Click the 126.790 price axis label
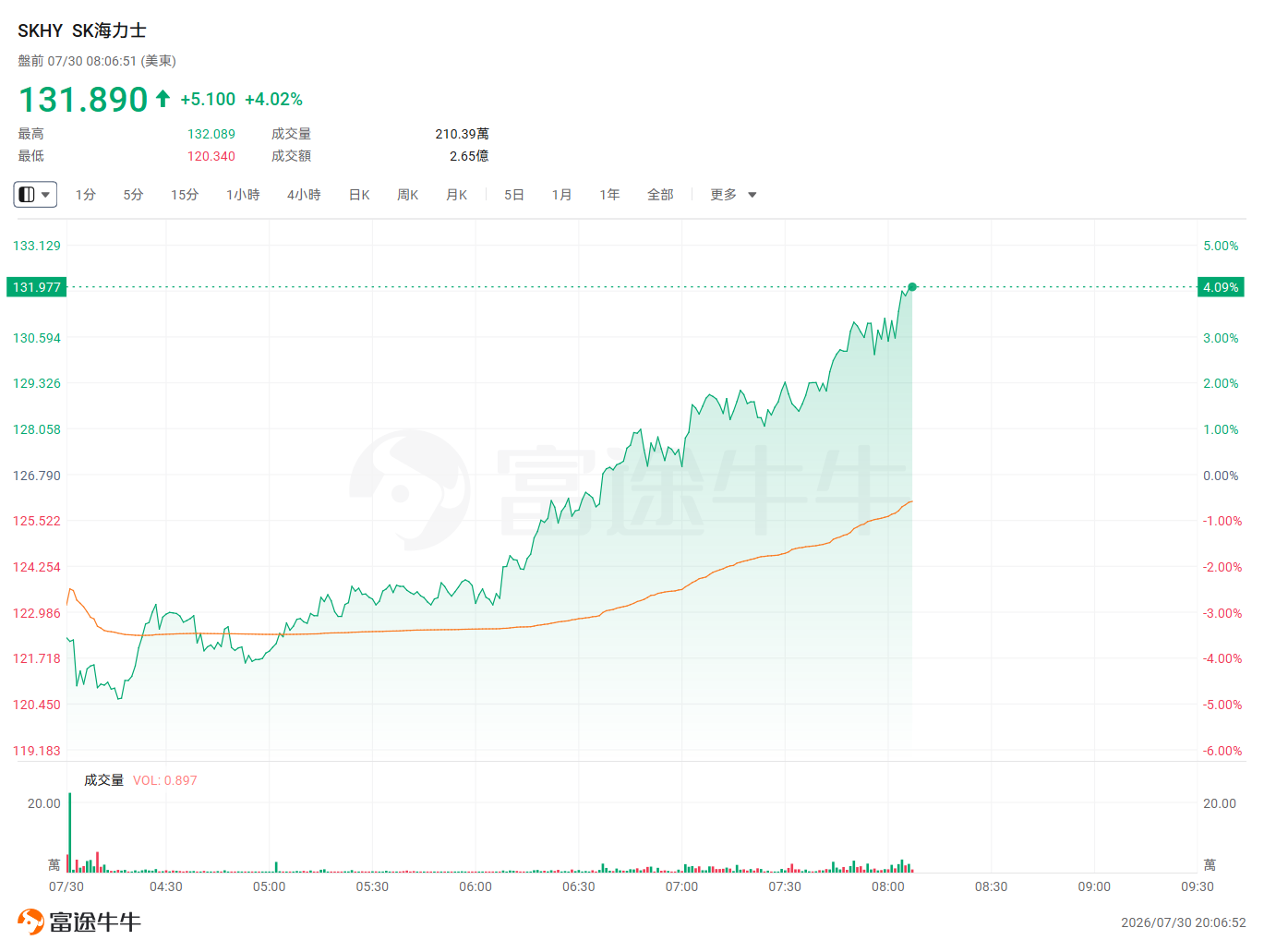The width and height of the screenshot is (1264, 952). click(37, 476)
